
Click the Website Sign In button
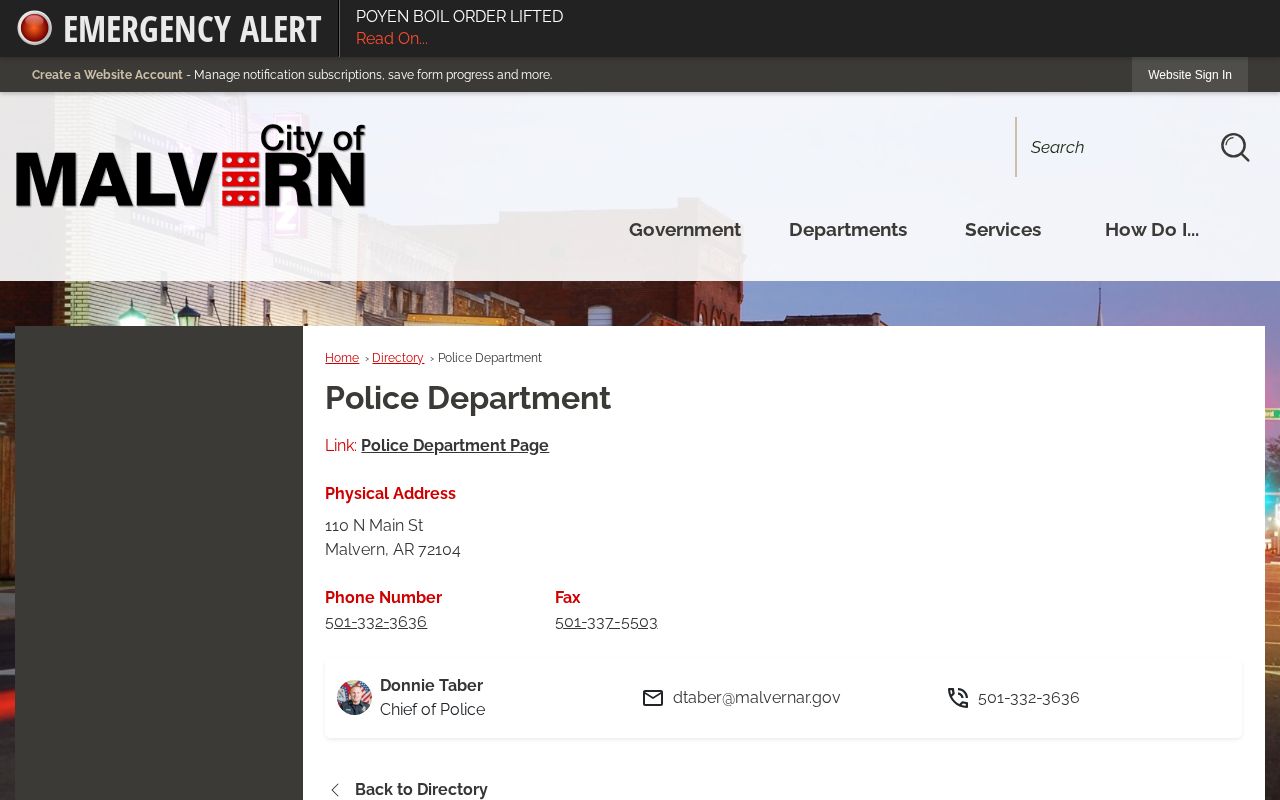coord(1190,75)
